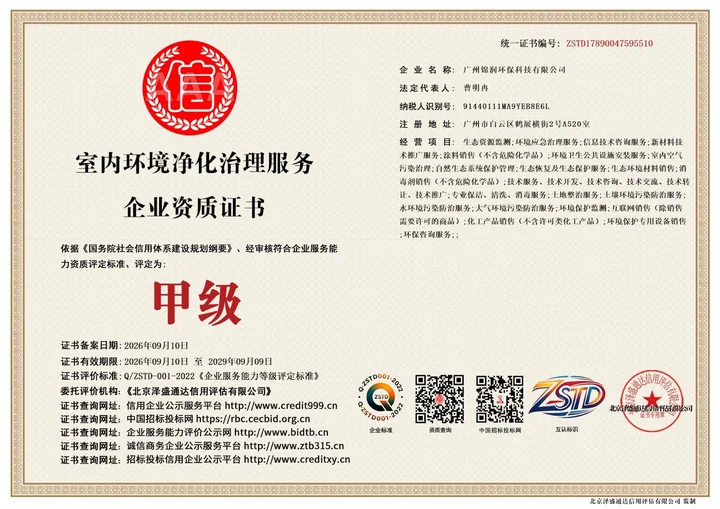Click the 互认标识 caption under ZSTD logo
The image size is (720, 509).
click(x=567, y=430)
